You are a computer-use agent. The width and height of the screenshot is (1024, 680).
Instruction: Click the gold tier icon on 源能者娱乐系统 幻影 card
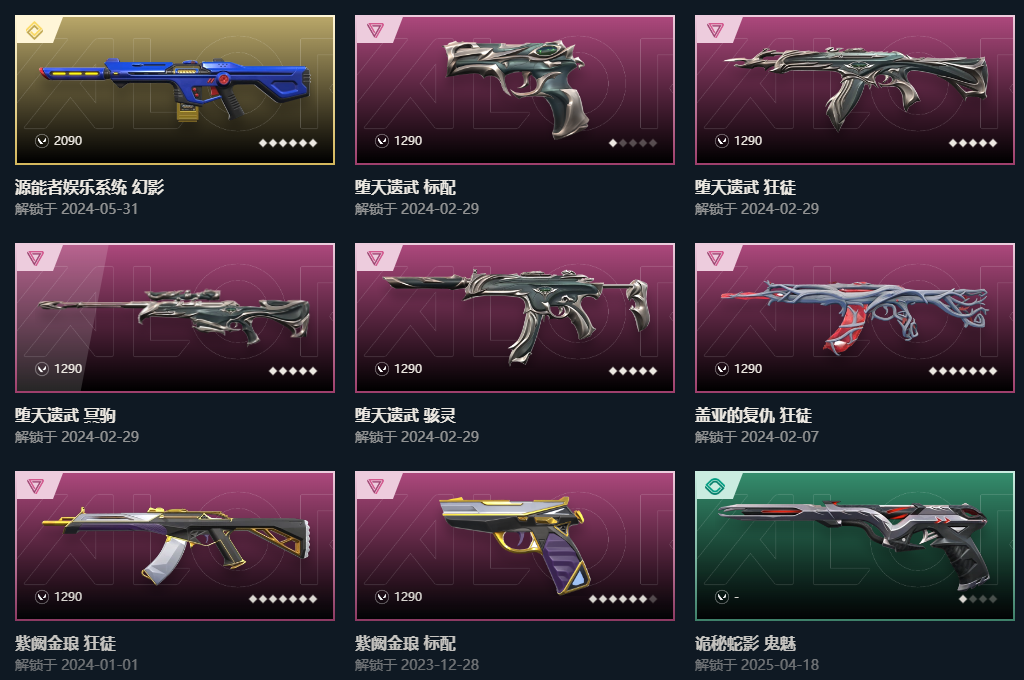[x=35, y=30]
